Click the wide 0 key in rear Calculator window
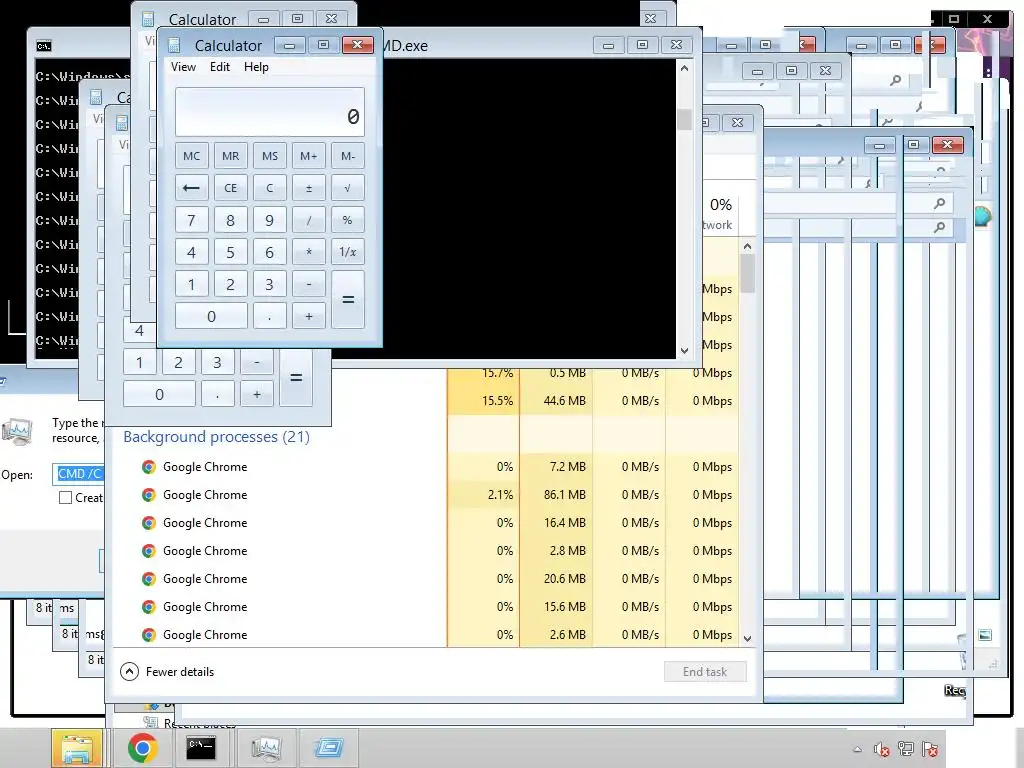1024x768 pixels. [159, 394]
